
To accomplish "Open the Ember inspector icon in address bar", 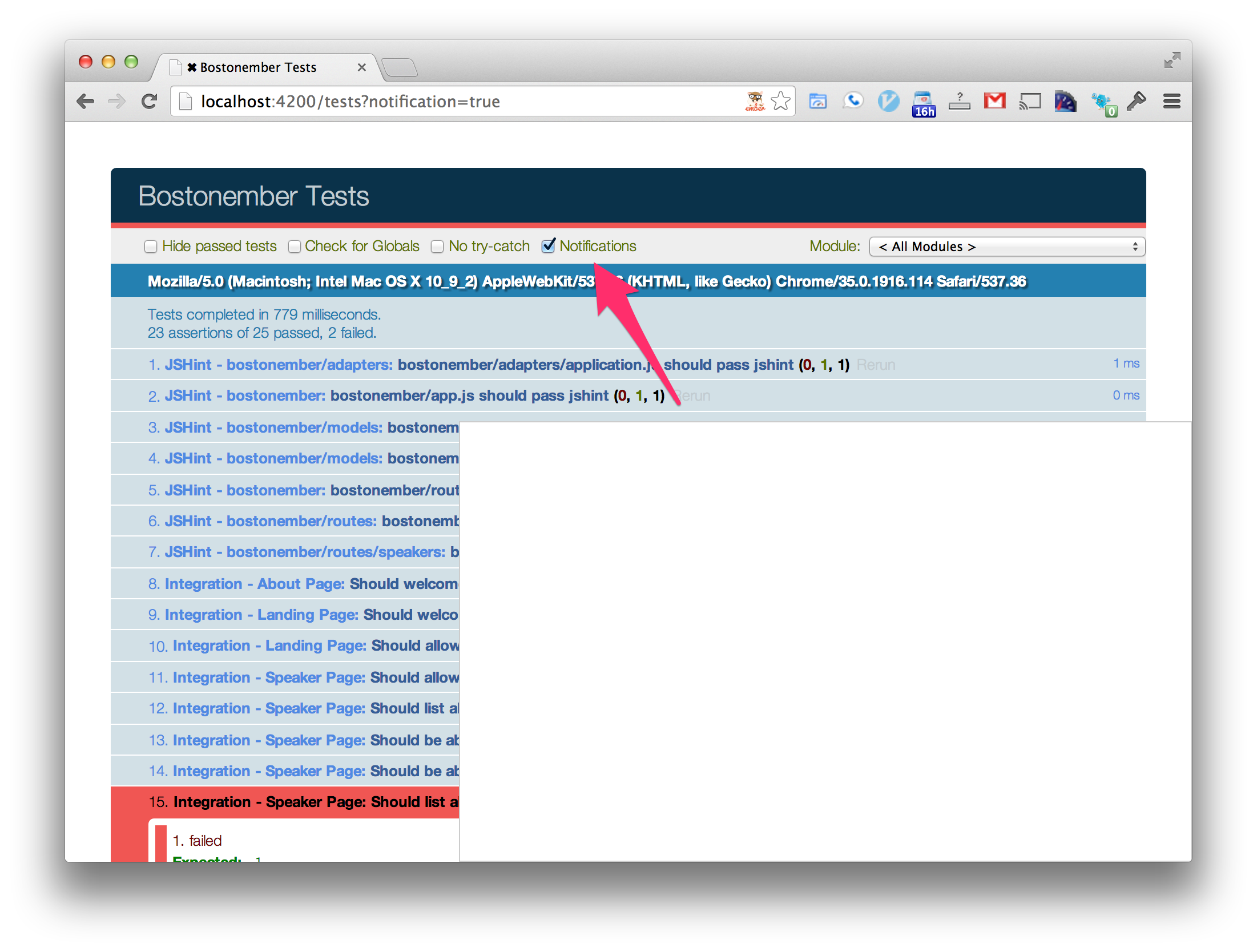I will point(755,102).
